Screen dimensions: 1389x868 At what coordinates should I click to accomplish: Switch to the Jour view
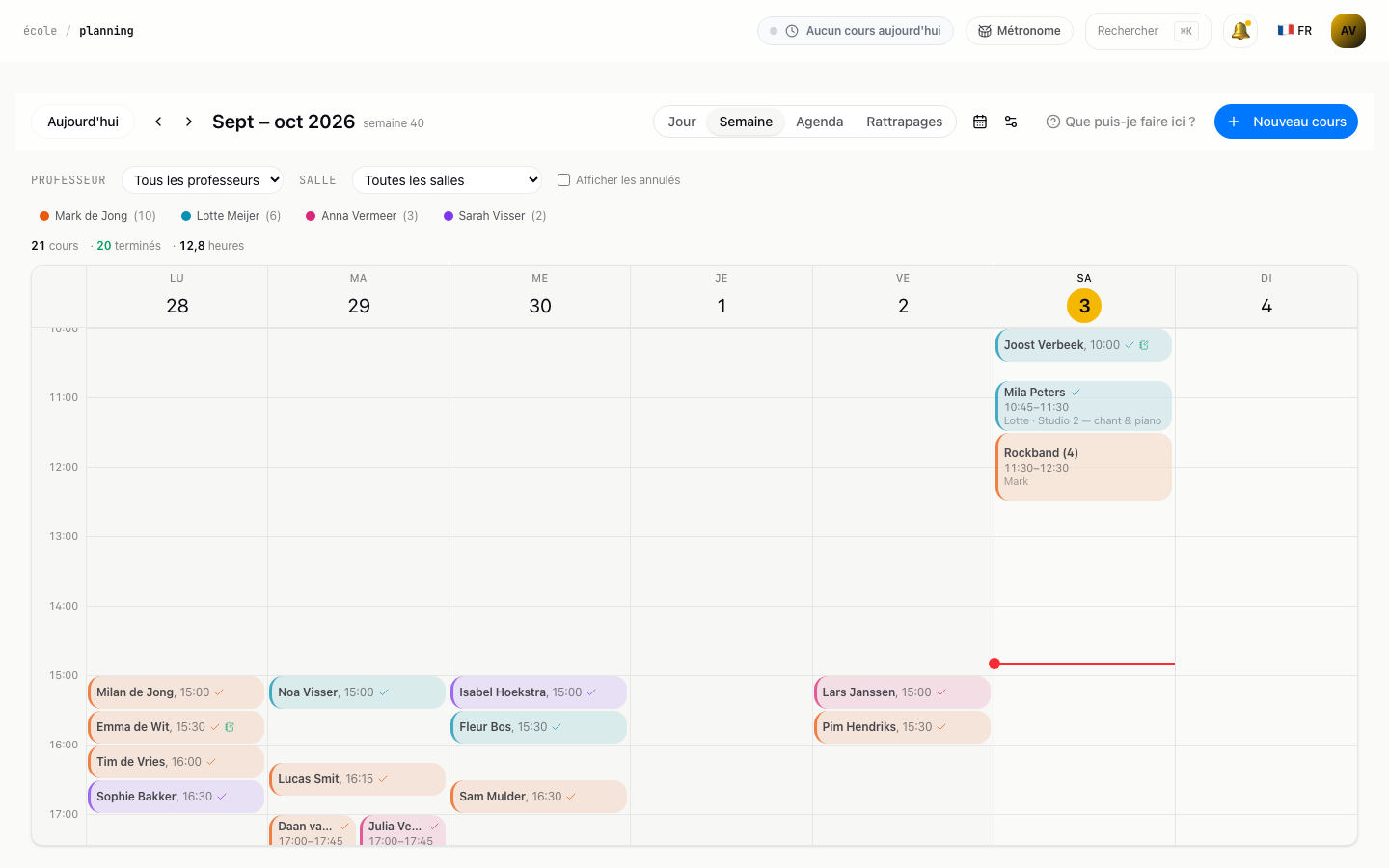[x=682, y=122]
